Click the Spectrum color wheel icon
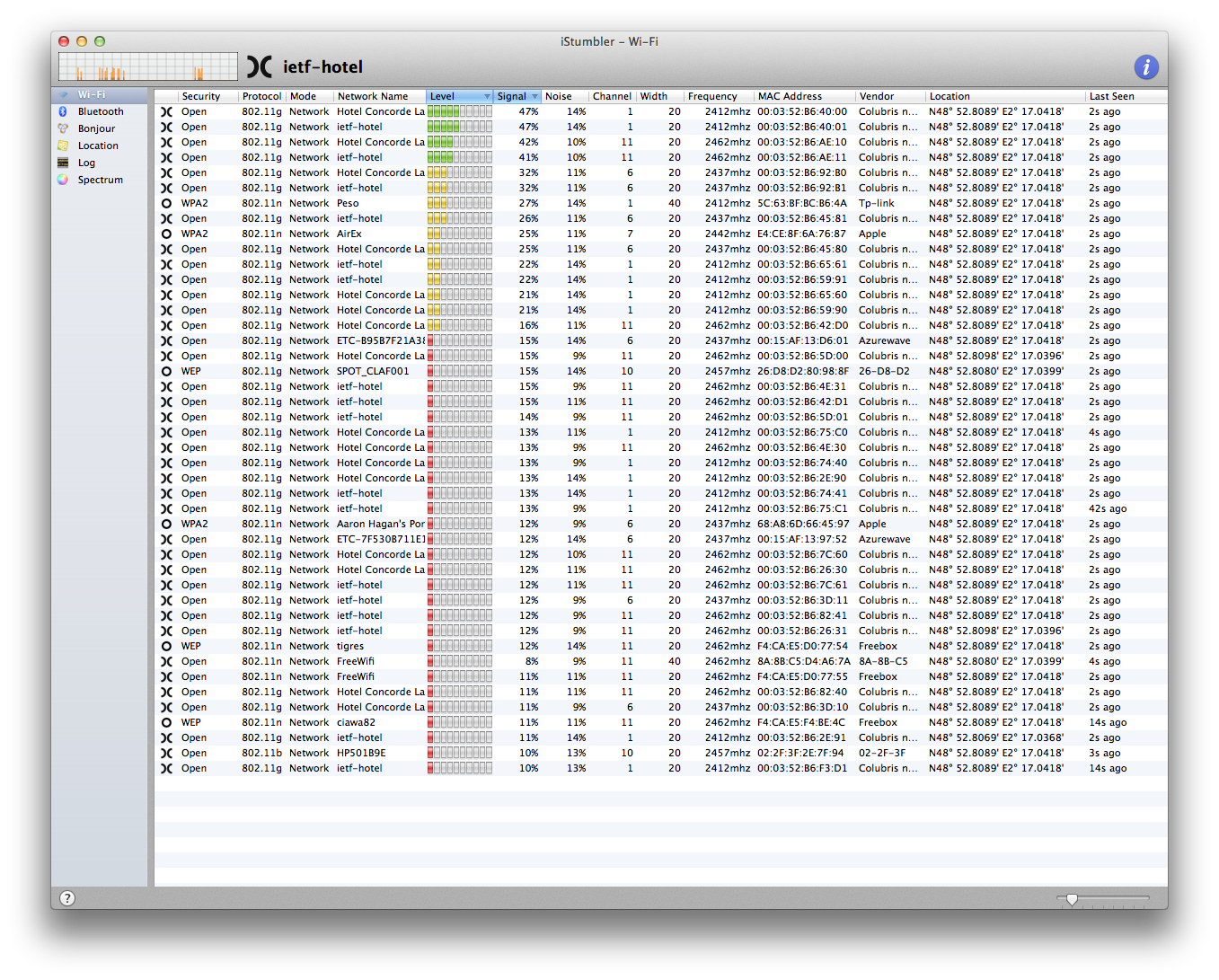This screenshot has width=1219, height=980. (x=63, y=180)
